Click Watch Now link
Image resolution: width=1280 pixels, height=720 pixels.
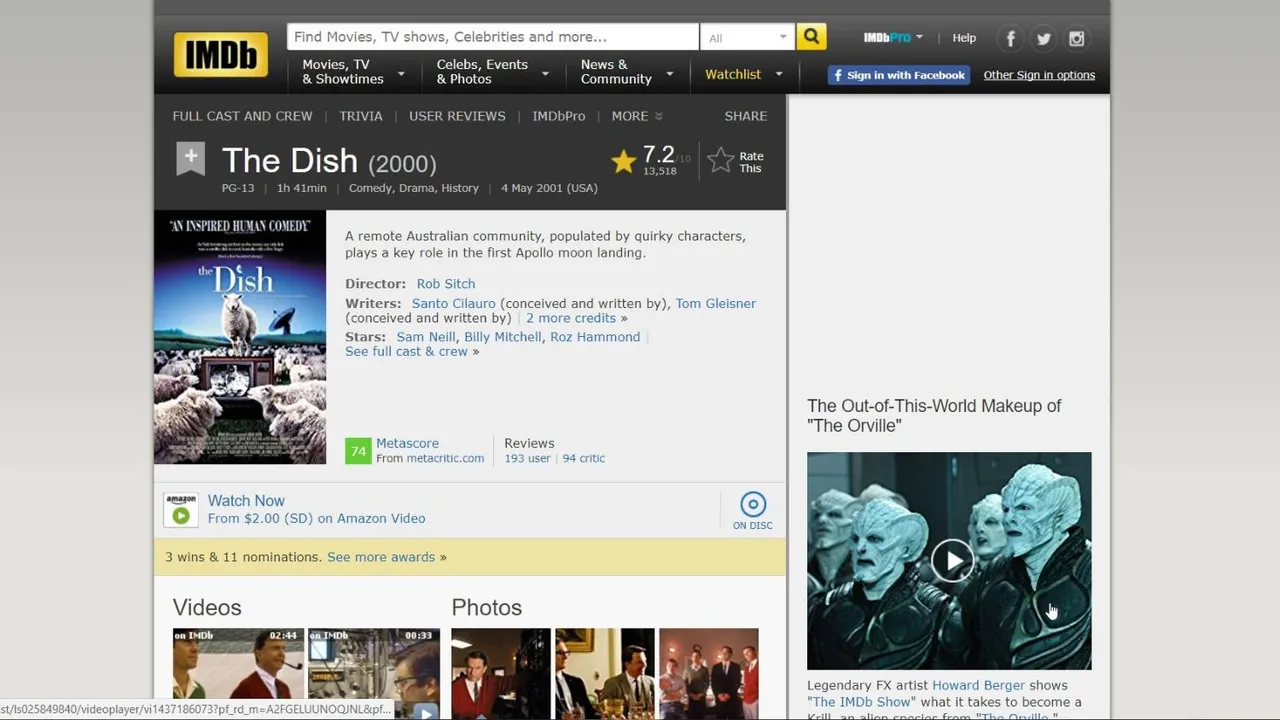[246, 501]
